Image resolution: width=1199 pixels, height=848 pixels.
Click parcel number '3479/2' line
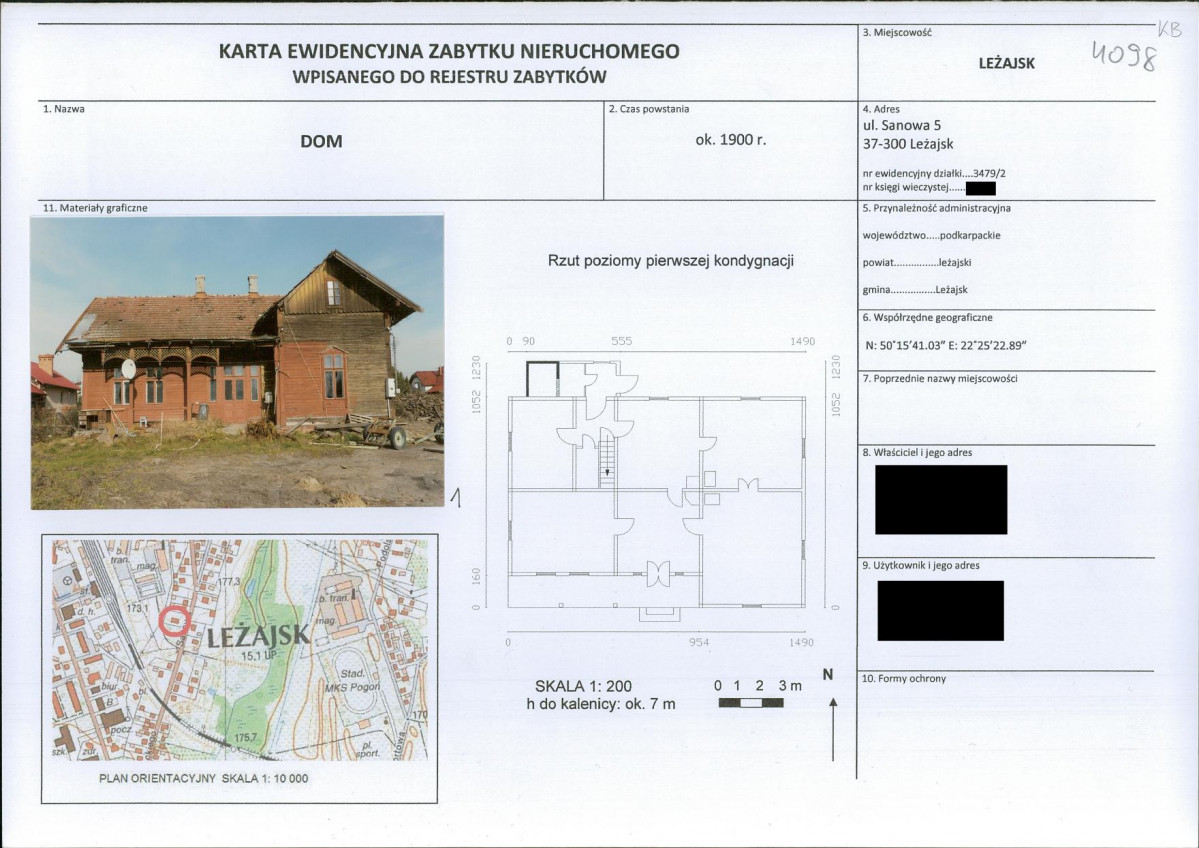pos(934,174)
